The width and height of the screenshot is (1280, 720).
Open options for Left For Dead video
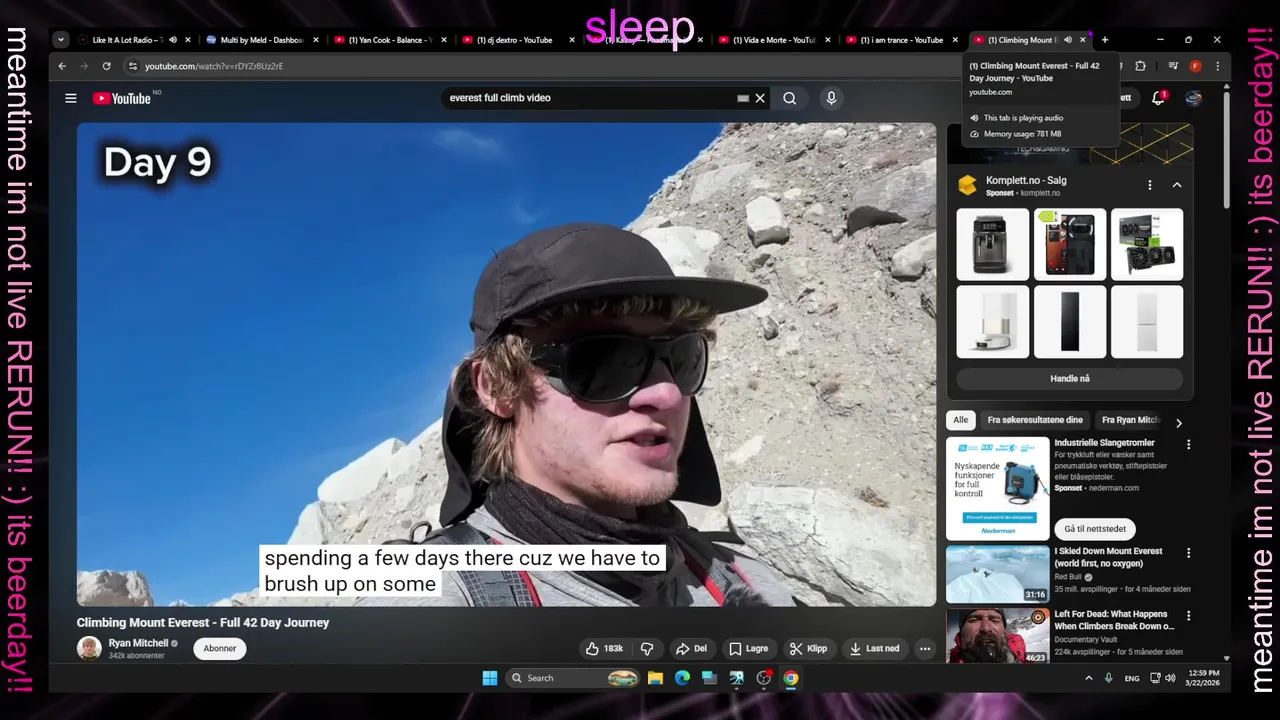[1188, 615]
